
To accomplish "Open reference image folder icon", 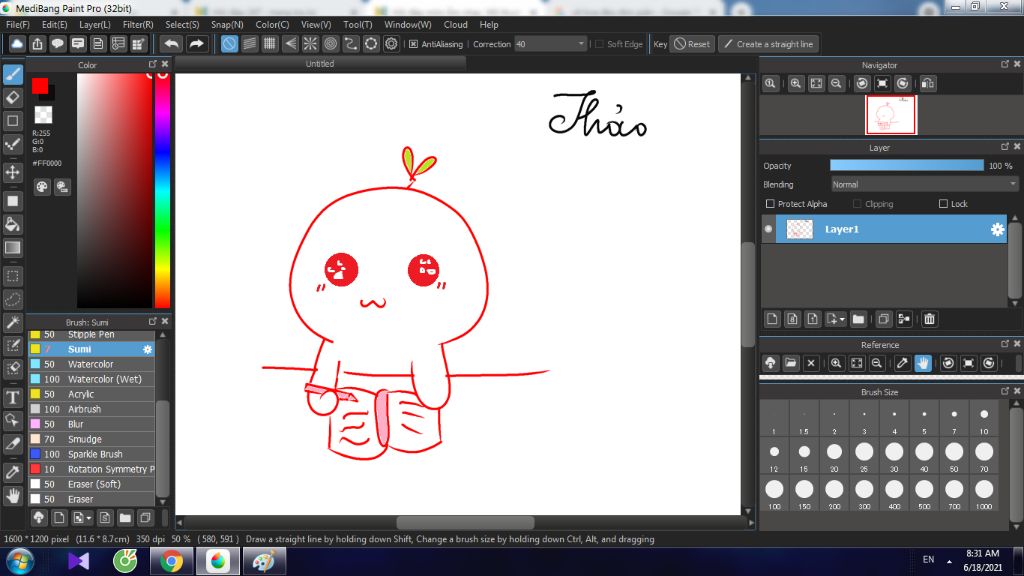I will [x=791, y=363].
